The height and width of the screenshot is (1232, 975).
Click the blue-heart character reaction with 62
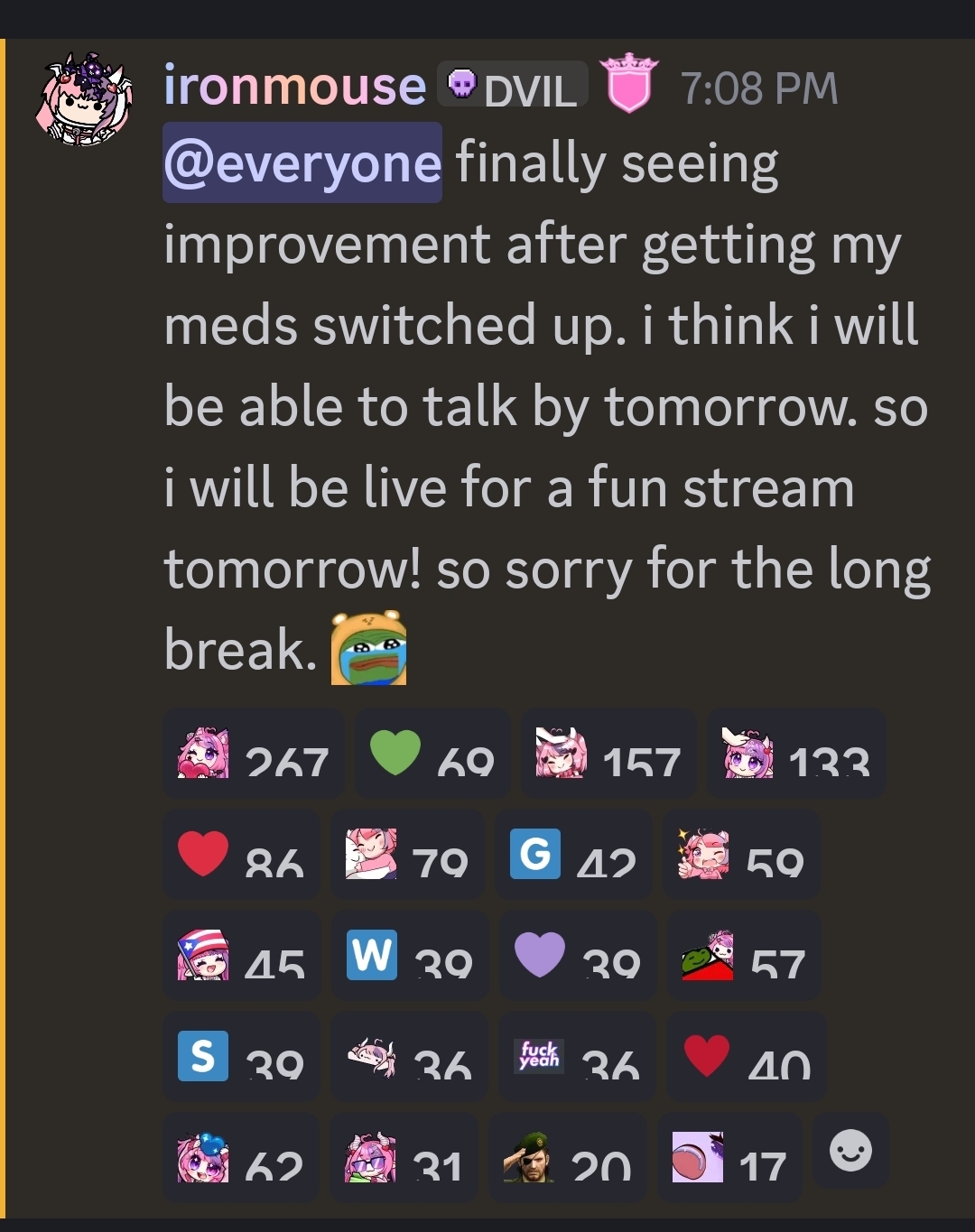click(x=241, y=1157)
